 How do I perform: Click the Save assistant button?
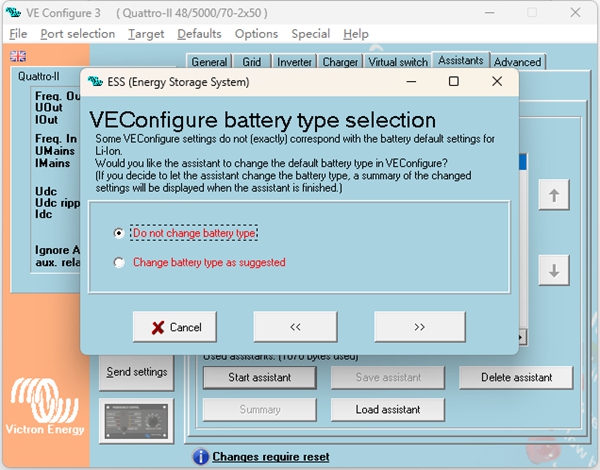tap(388, 378)
